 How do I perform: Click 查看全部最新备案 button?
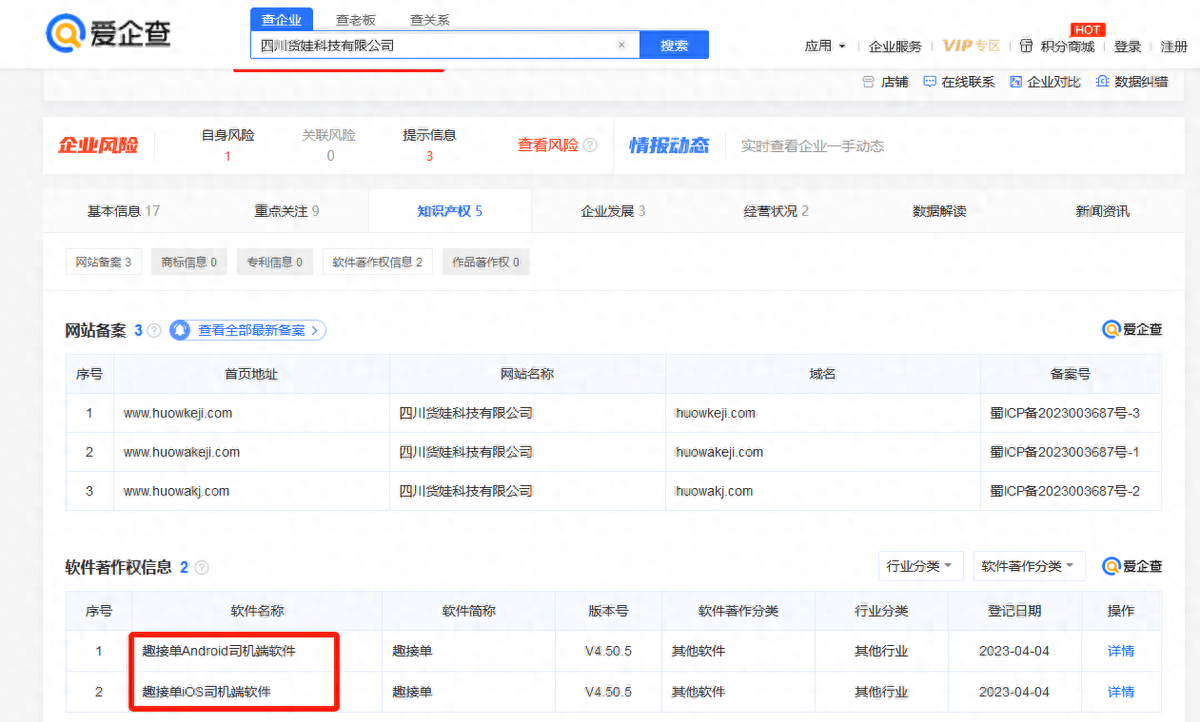[248, 330]
